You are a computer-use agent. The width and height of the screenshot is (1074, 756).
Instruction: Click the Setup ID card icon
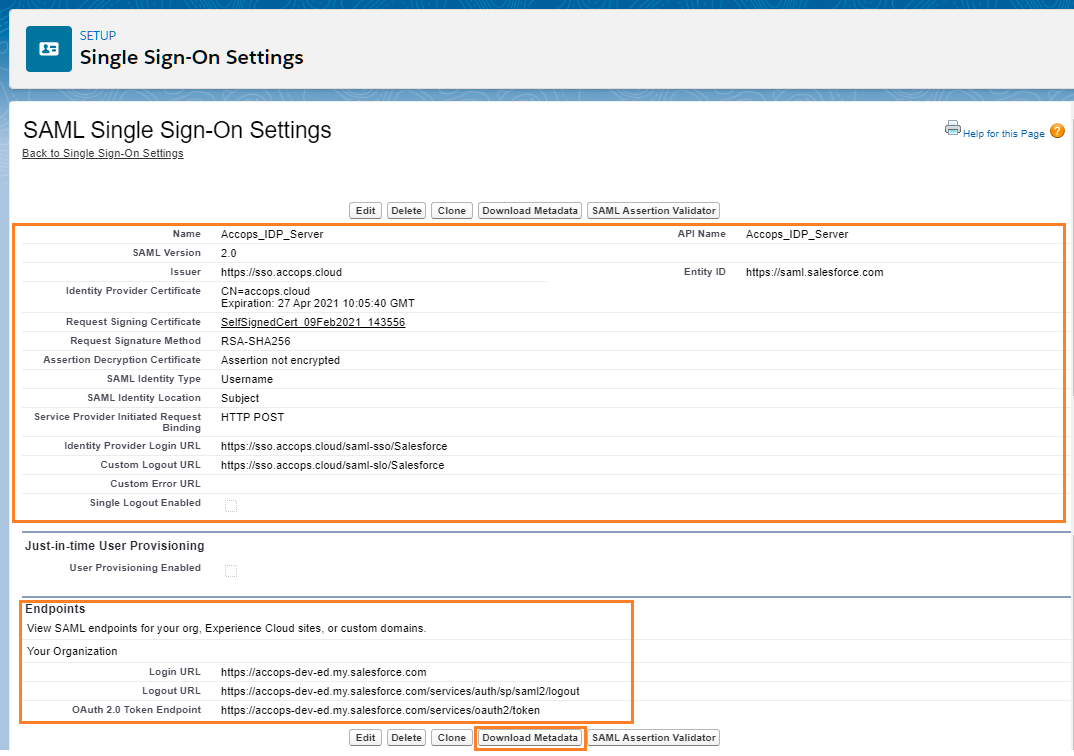(48, 49)
